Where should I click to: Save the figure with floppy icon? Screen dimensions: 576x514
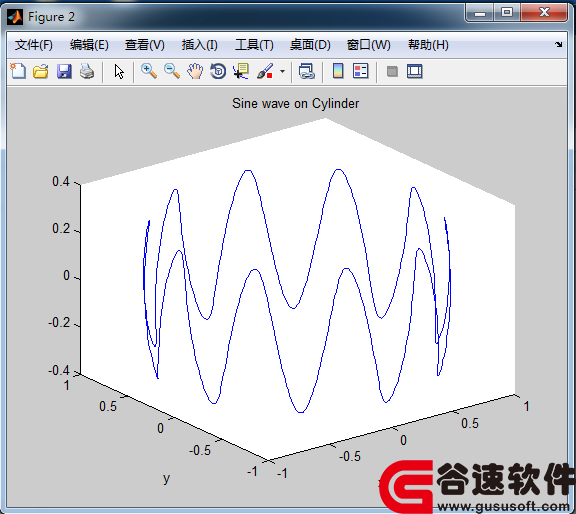click(x=64, y=71)
